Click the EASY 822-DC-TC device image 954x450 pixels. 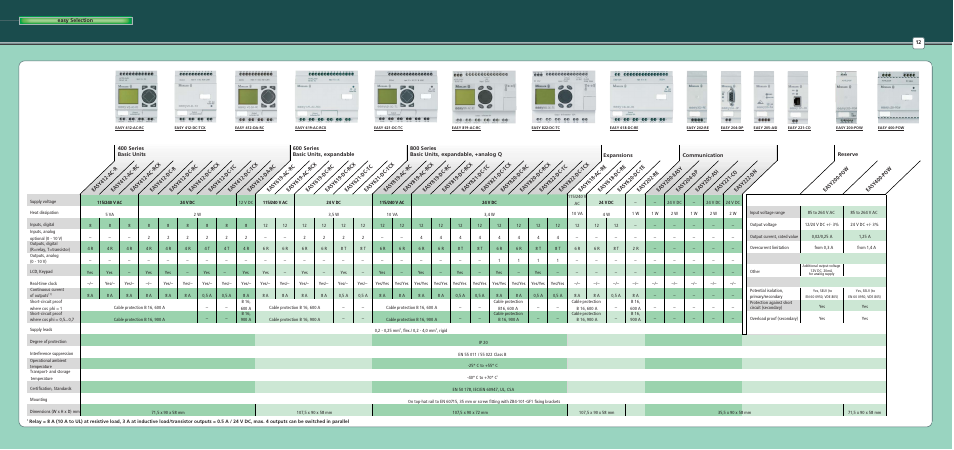[563, 97]
